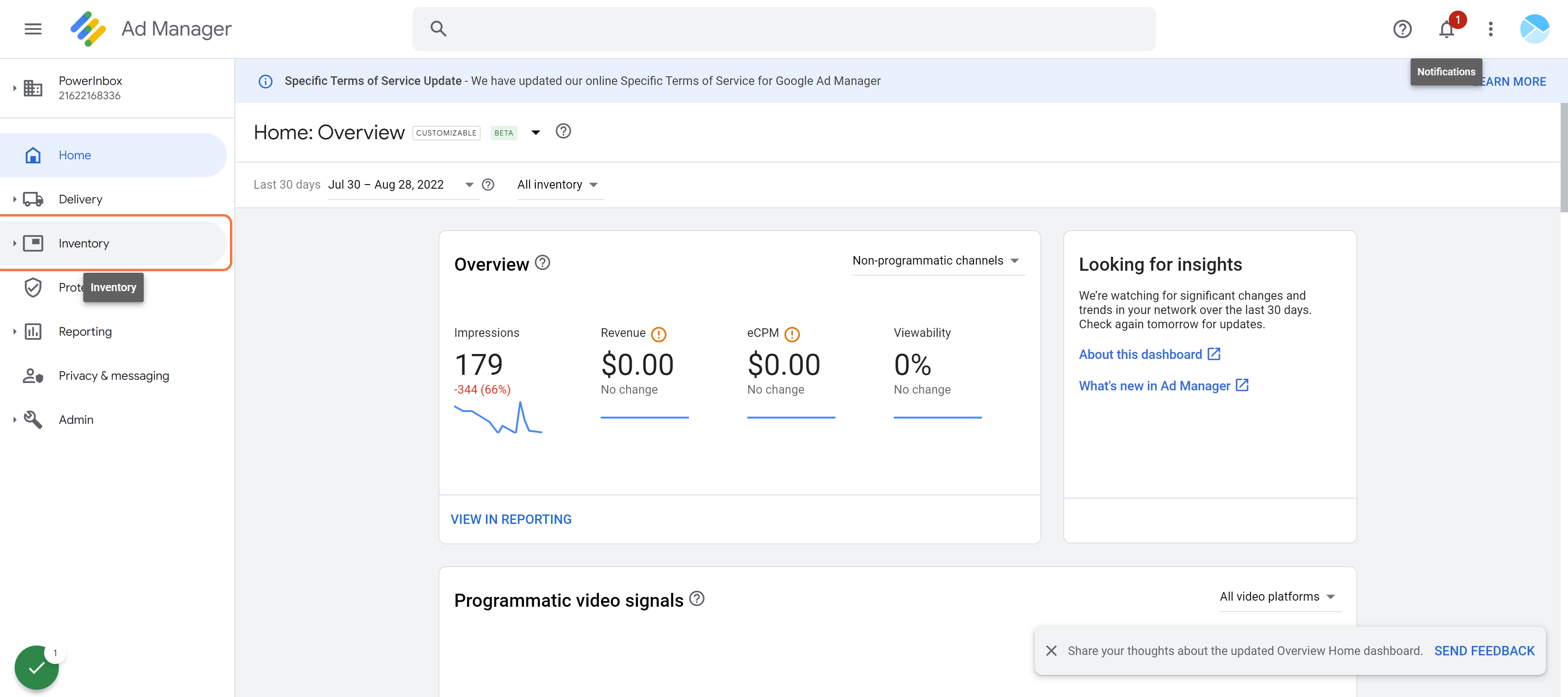The width and height of the screenshot is (1568, 697).
Task: Click the page vertical scrollbar
Action: 1563,157
